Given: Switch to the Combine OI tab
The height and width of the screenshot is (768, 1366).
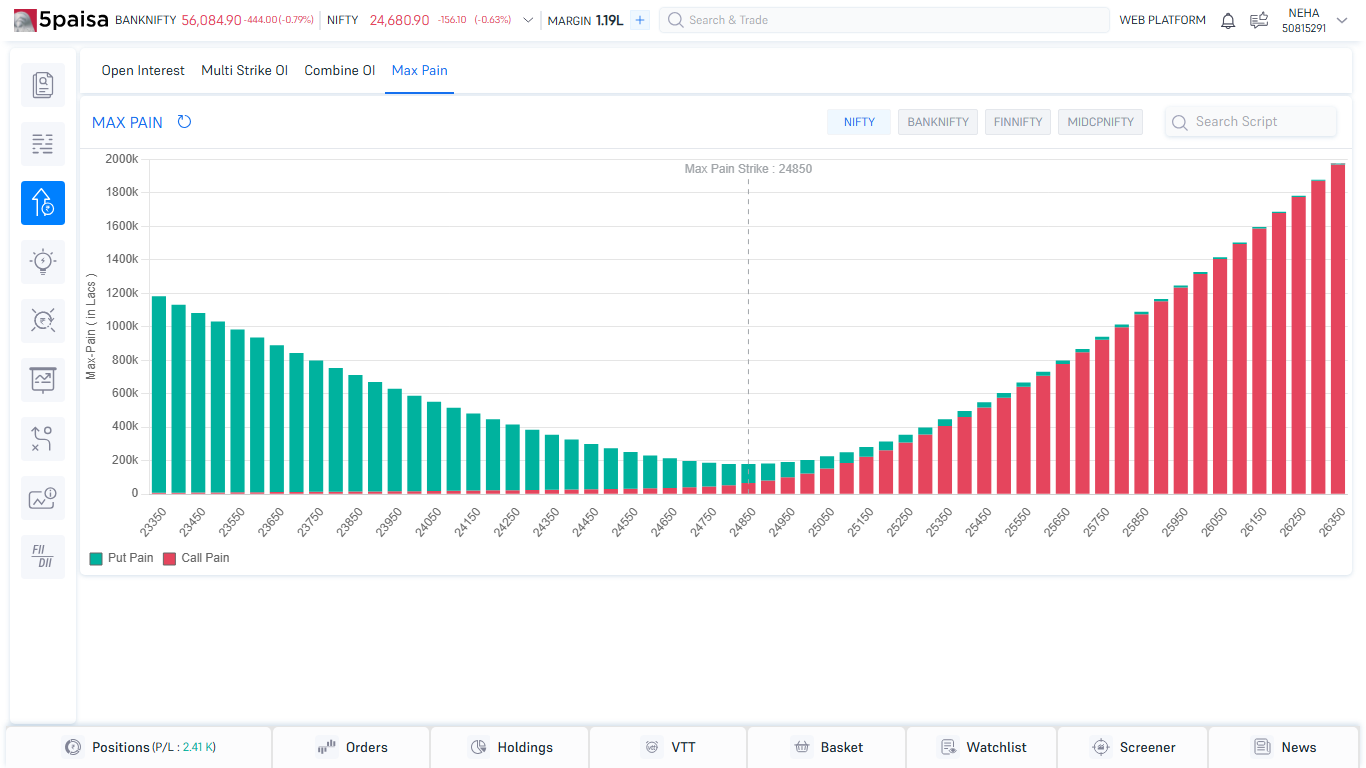Looking at the screenshot, I should click(x=340, y=71).
